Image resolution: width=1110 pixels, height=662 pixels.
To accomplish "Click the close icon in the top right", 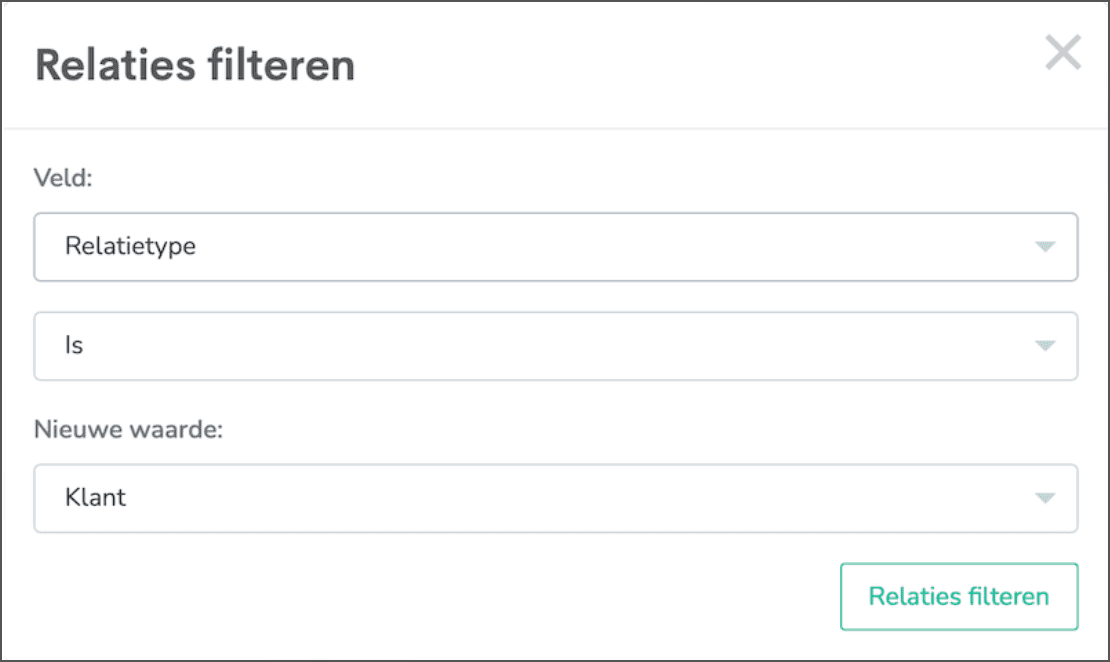I will [x=1063, y=53].
